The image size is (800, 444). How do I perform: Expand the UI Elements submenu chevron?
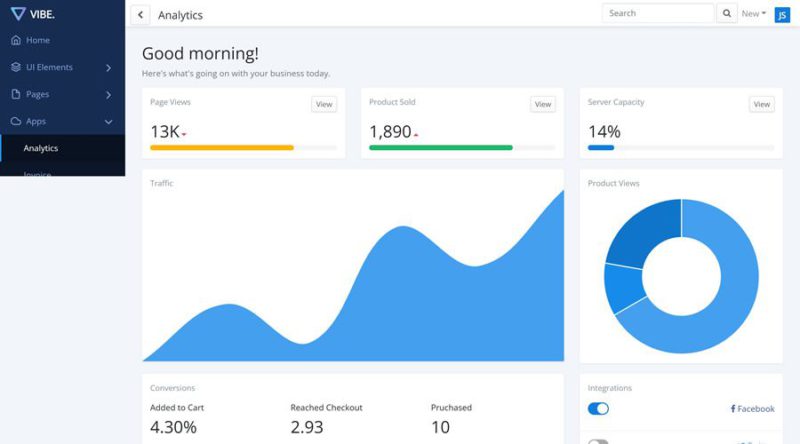point(108,68)
